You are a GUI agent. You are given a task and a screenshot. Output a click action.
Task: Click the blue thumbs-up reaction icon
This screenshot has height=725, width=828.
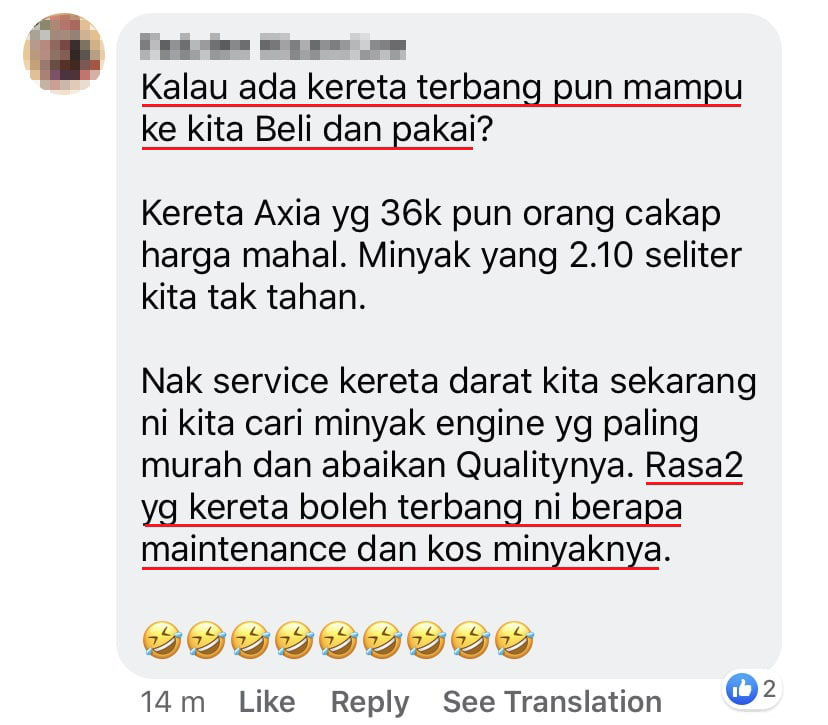point(742,689)
